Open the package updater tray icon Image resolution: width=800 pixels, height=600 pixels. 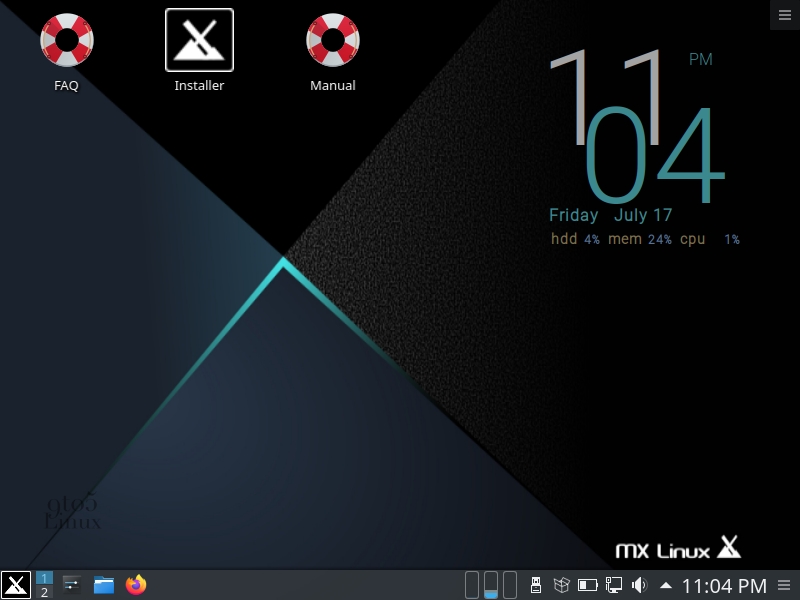click(561, 585)
